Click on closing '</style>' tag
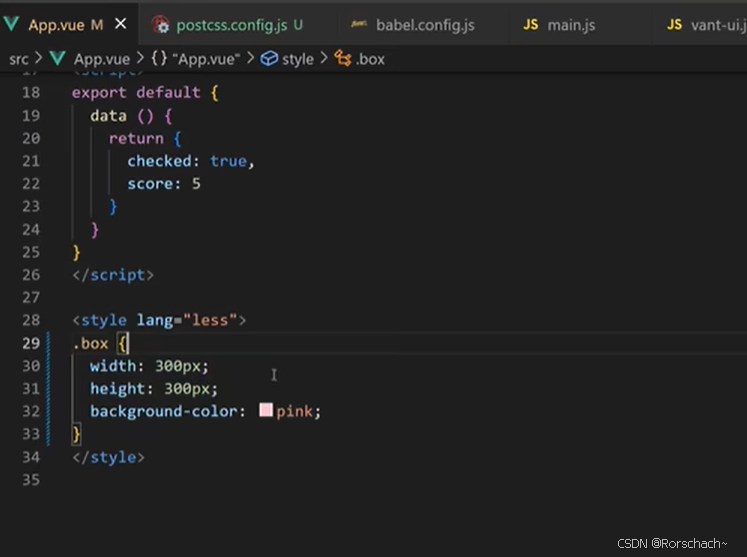 click(108, 457)
